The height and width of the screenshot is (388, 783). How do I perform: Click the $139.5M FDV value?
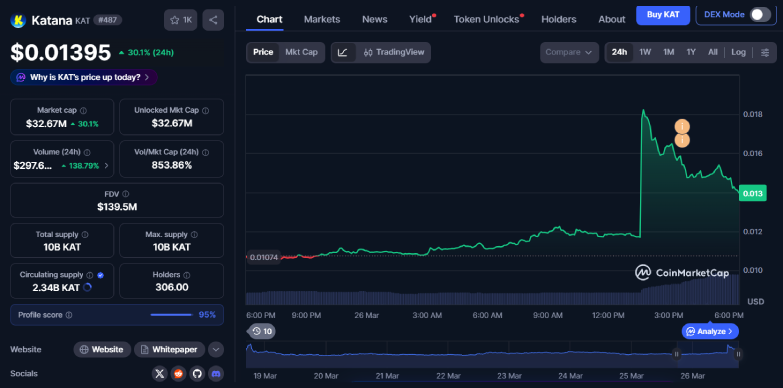coord(117,207)
